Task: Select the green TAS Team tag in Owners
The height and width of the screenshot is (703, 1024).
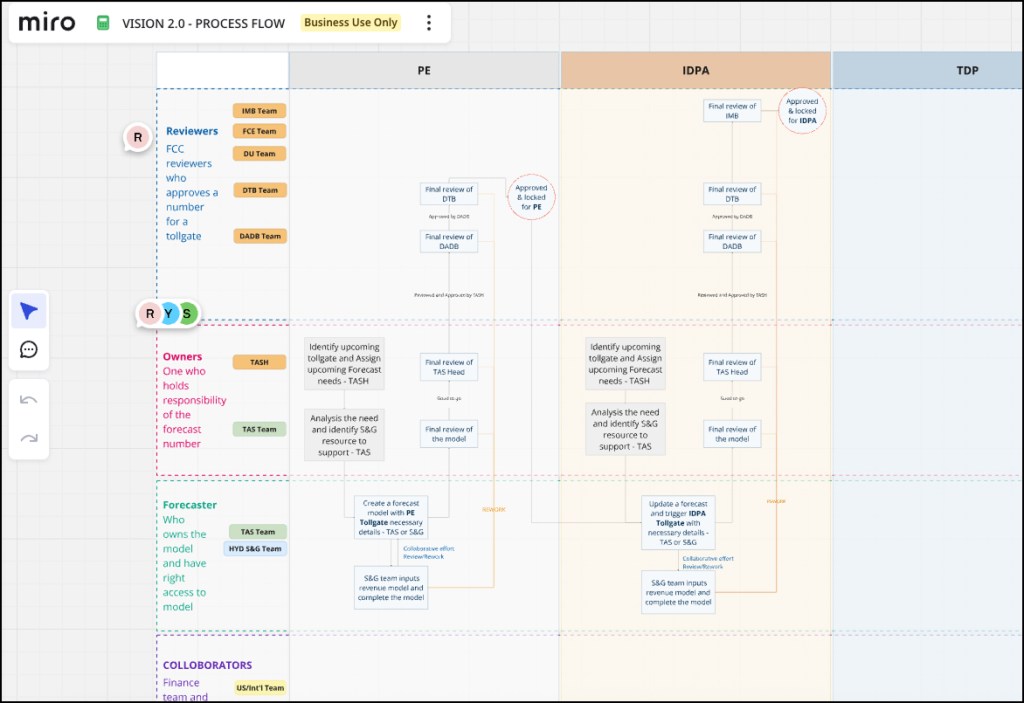Action: (259, 429)
